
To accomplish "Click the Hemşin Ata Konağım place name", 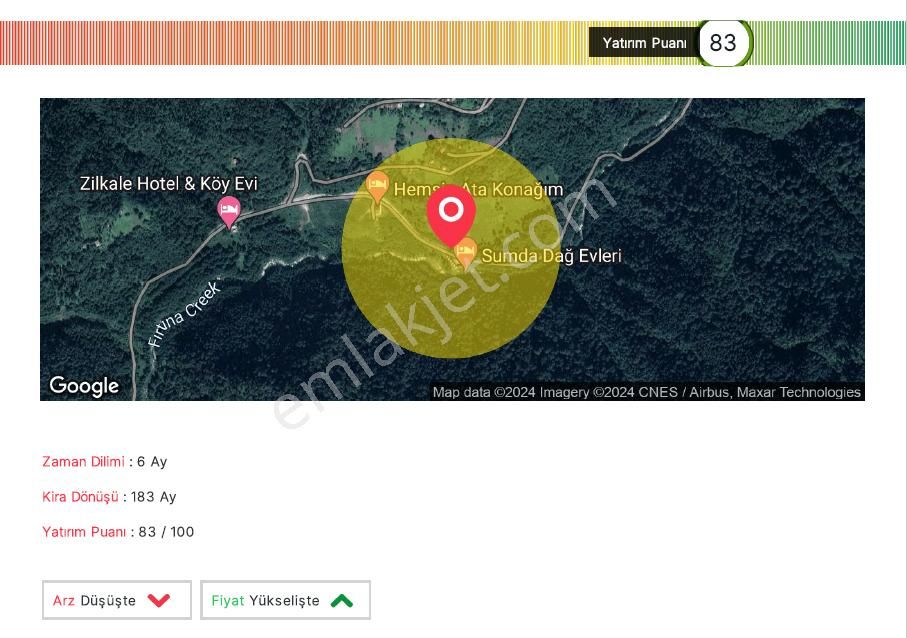I will tap(478, 189).
